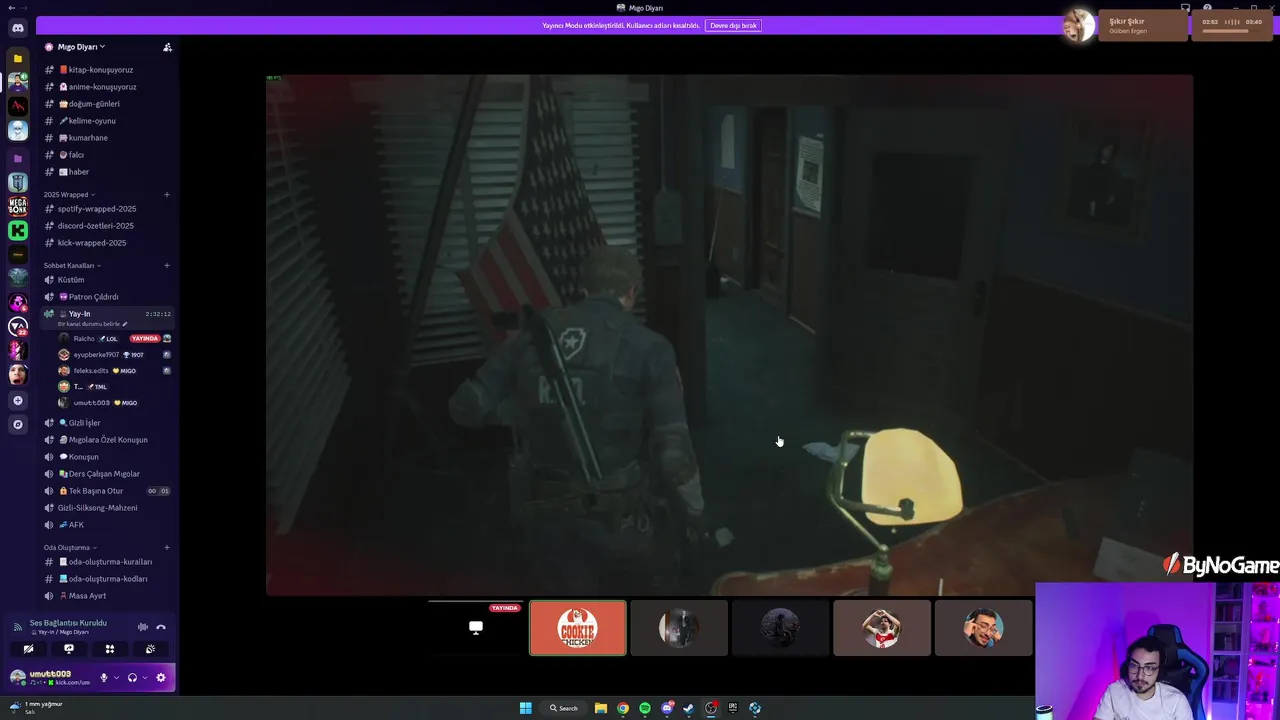Open Spotify from taskbar
The height and width of the screenshot is (720, 1280).
tap(645, 708)
